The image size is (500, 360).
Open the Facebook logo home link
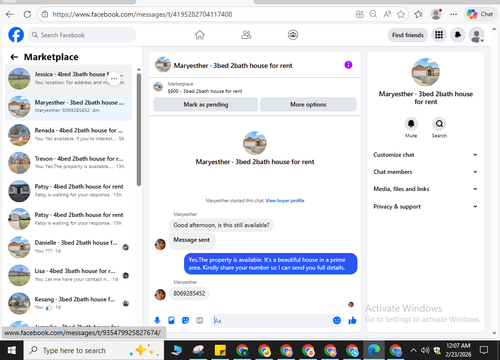(x=16, y=35)
